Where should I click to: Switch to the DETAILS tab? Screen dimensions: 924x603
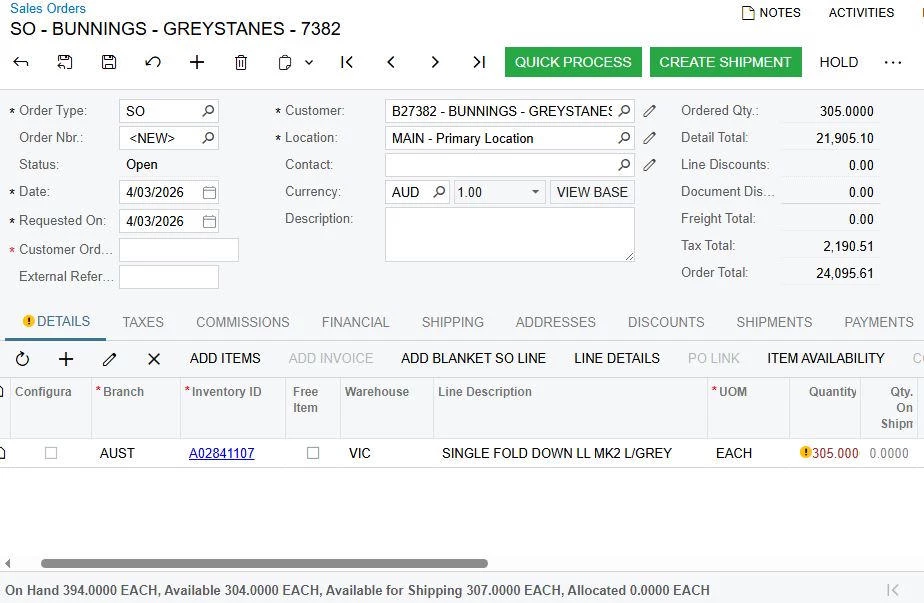click(57, 321)
